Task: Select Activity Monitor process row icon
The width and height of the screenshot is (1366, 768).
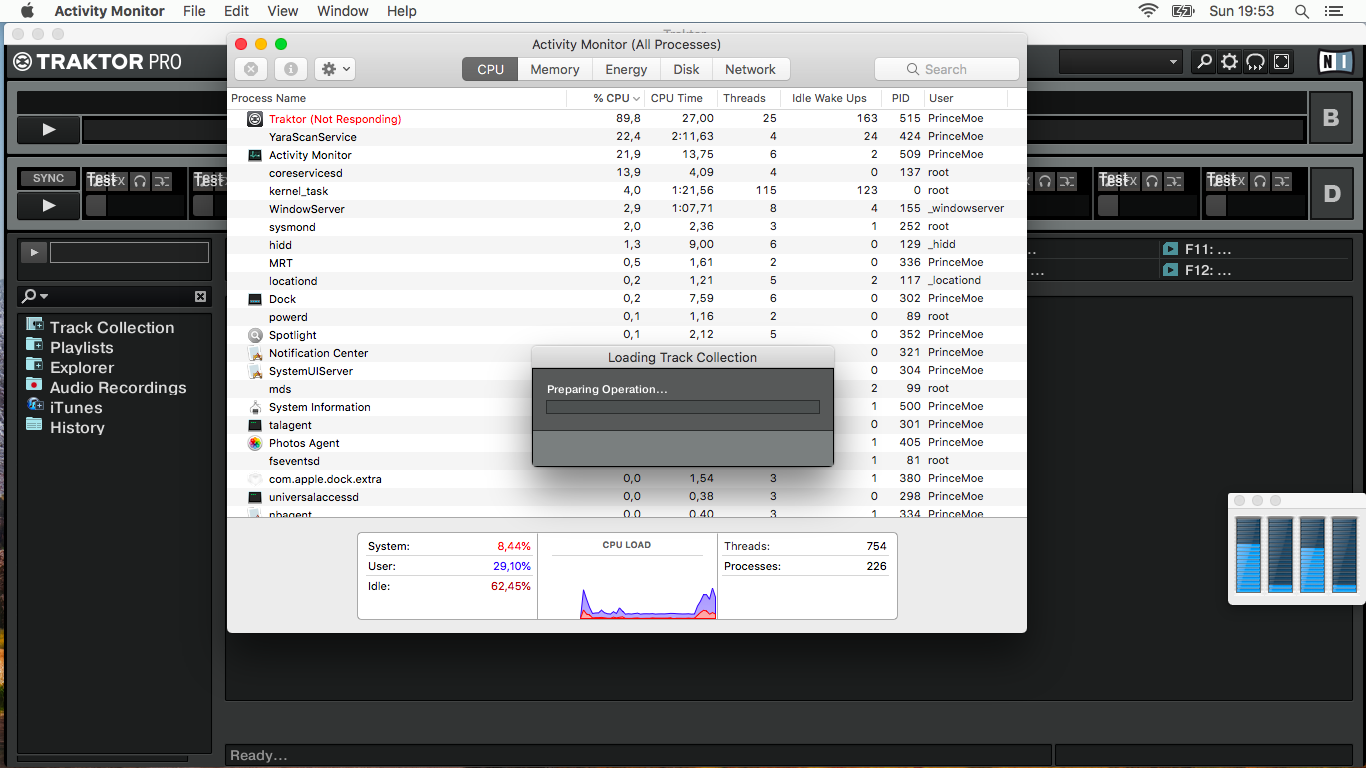Action: pyautogui.click(x=255, y=155)
